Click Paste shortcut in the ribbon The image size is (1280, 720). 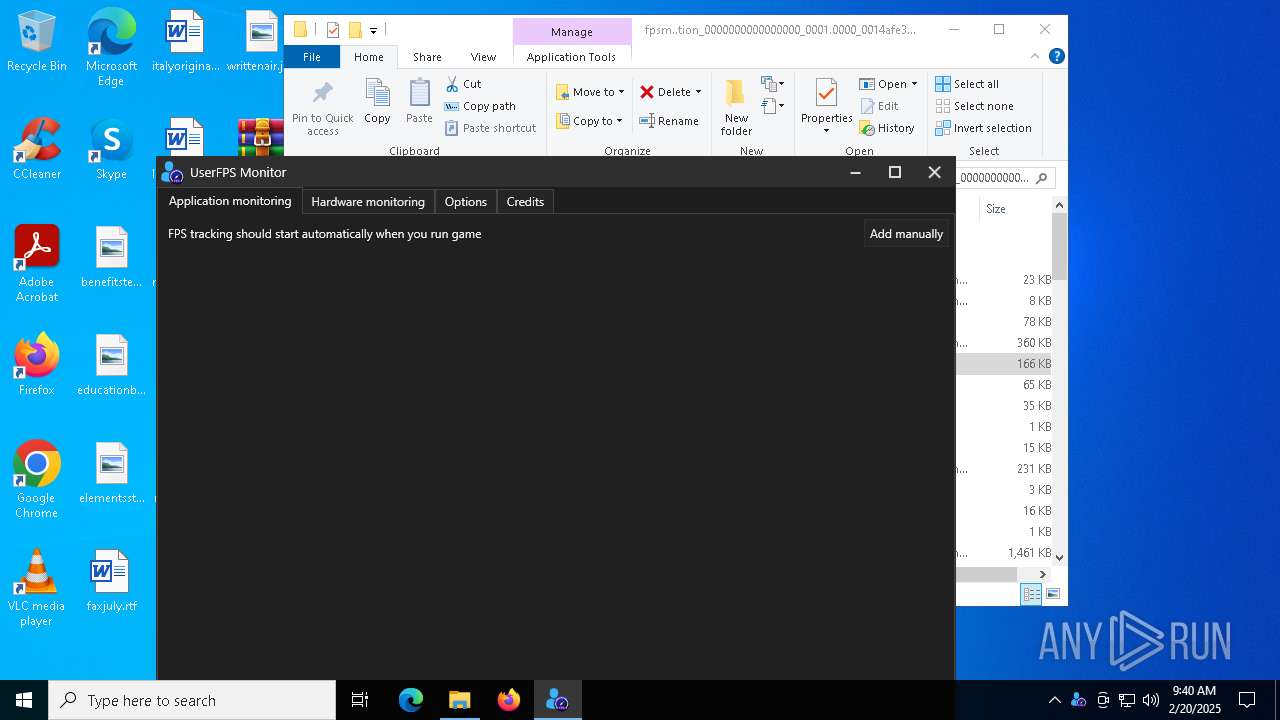[491, 128]
